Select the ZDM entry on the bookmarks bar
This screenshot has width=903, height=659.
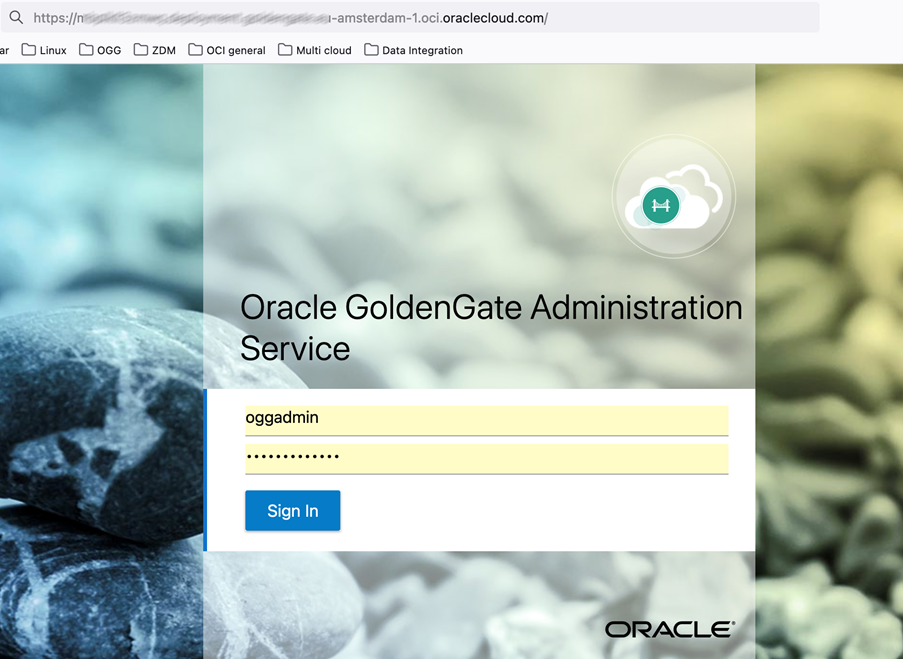coord(154,49)
